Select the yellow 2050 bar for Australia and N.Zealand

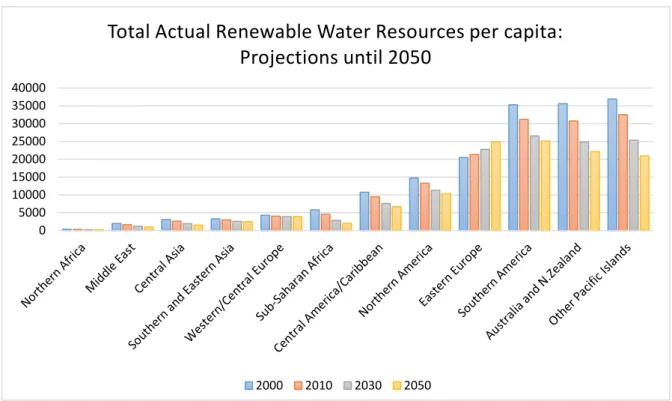click(595, 191)
